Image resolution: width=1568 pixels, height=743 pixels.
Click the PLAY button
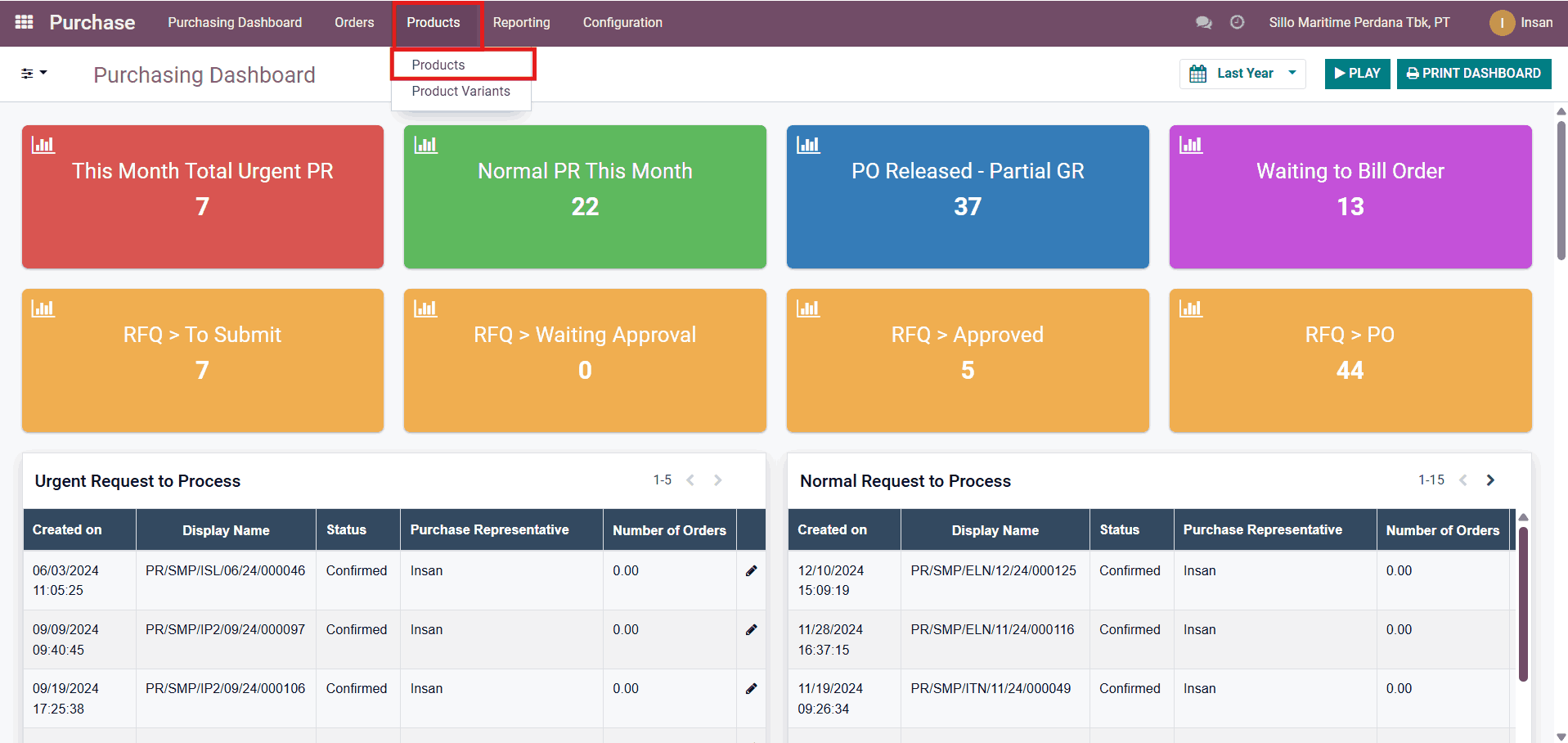pos(1357,74)
